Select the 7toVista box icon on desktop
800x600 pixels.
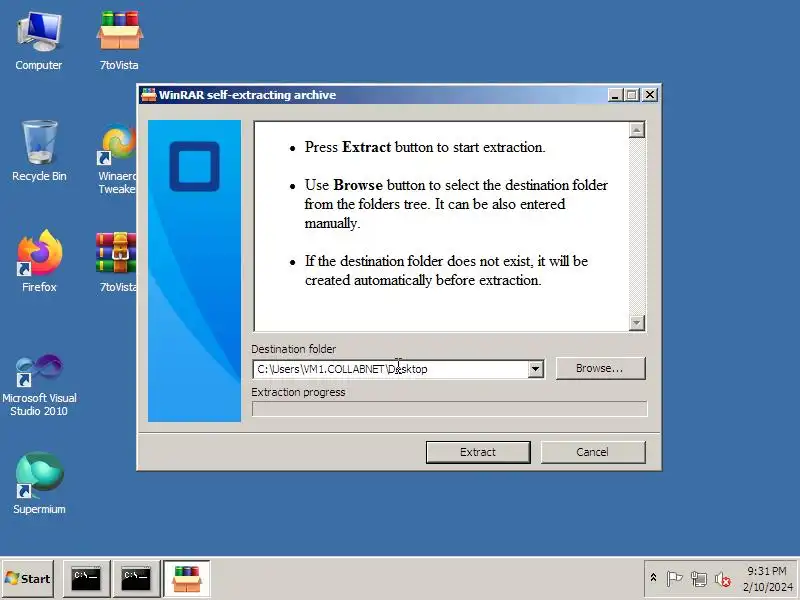[119, 41]
